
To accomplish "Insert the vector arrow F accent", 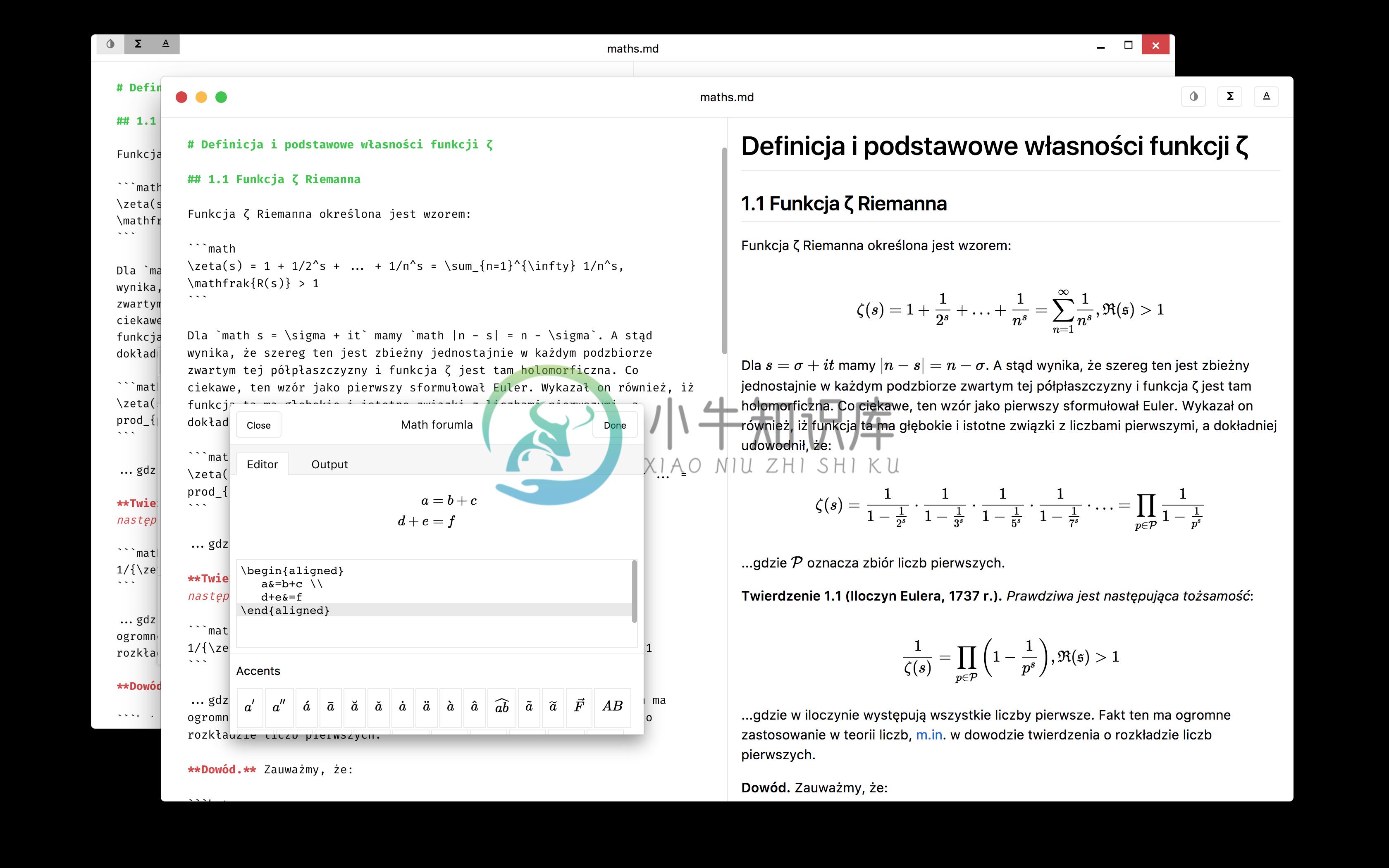I will [579, 707].
